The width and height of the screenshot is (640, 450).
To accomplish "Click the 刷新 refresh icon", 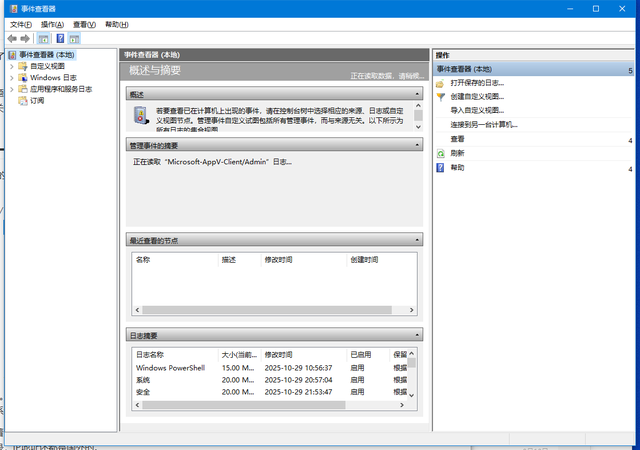I will coord(440,154).
